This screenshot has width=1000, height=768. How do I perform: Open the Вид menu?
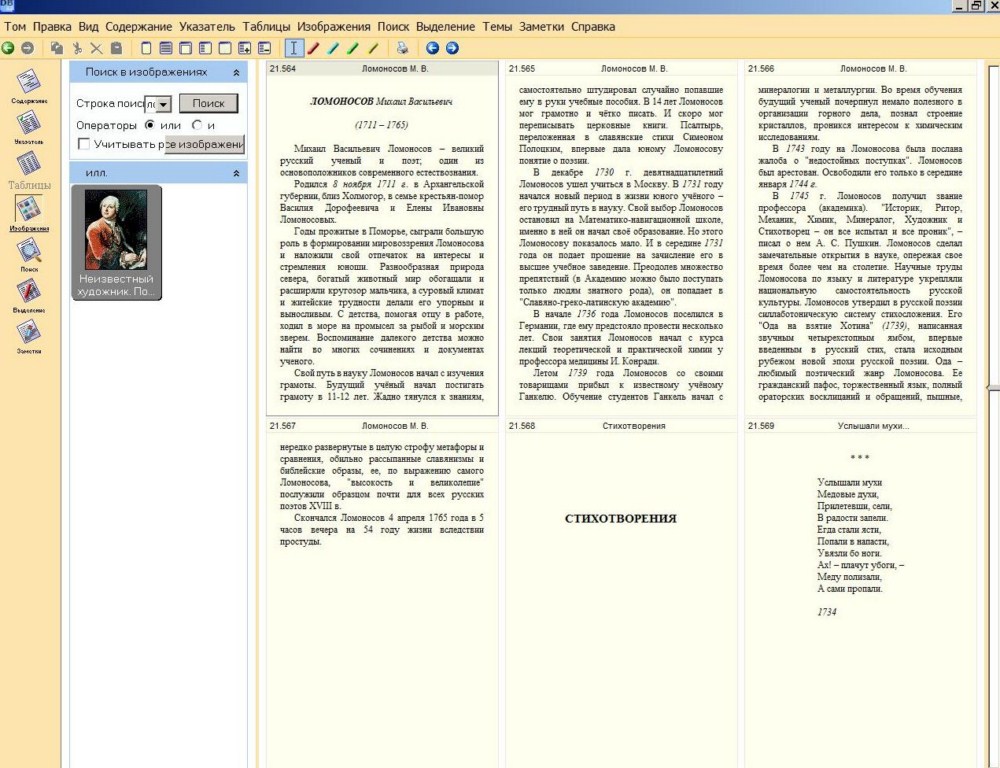pos(88,27)
